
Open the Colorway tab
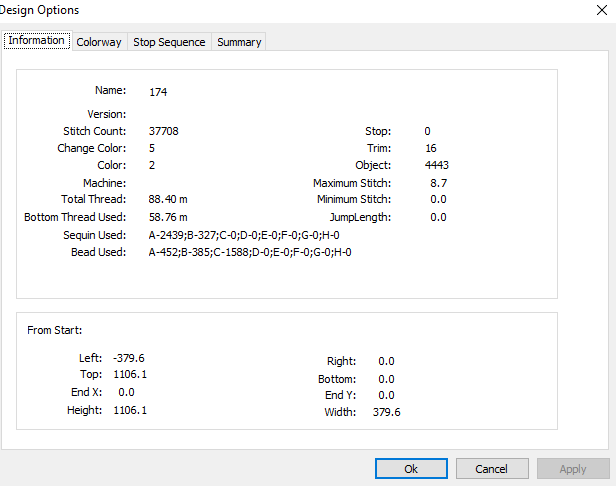point(99,42)
